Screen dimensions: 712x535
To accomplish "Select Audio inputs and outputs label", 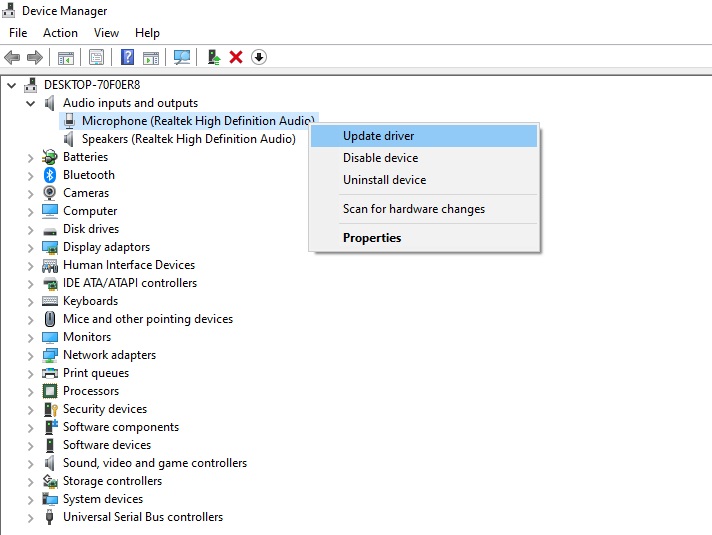I will (130, 103).
